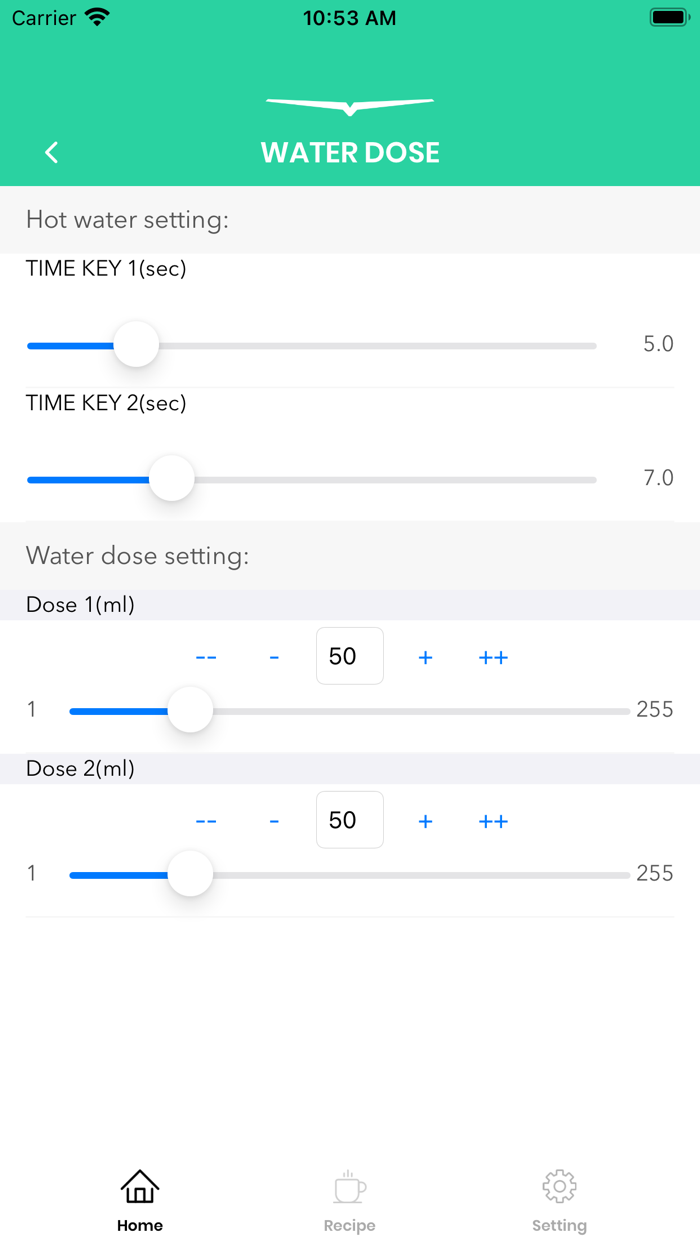700x1244 pixels.
Task: Click the Dose 2 slider handle
Action: point(190,875)
